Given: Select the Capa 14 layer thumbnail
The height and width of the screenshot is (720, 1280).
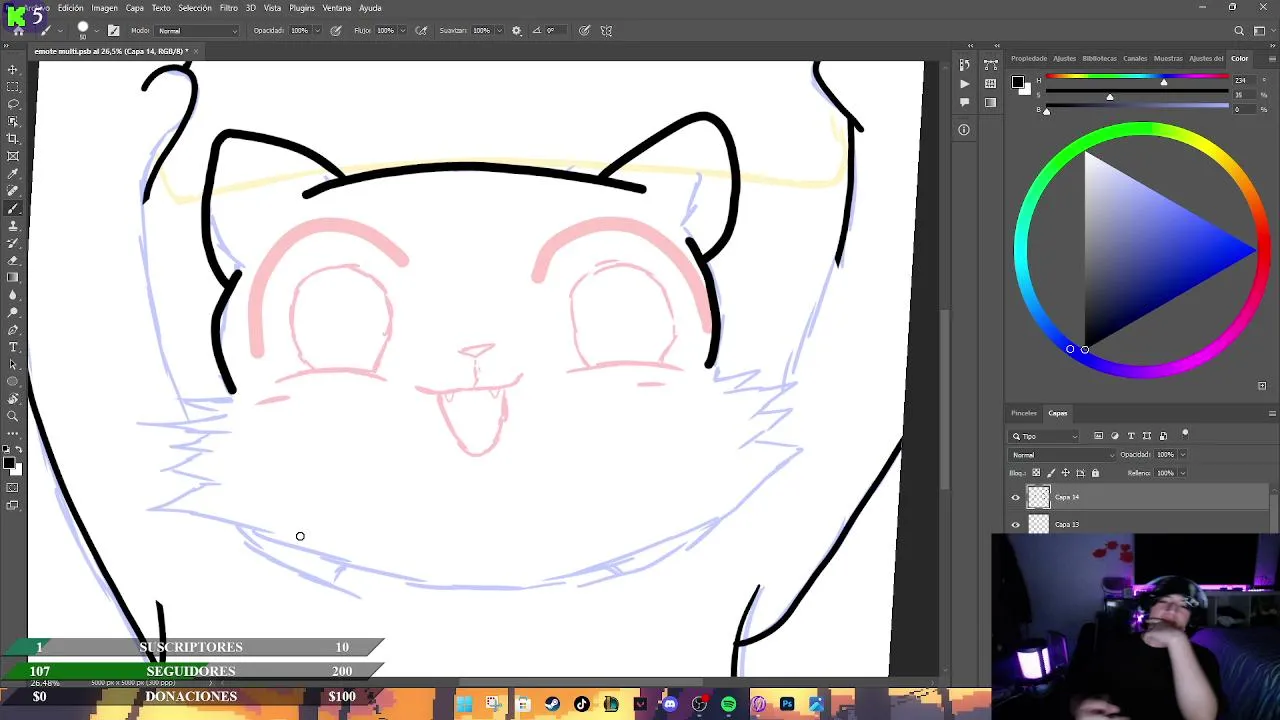Looking at the screenshot, I should tap(1039, 497).
